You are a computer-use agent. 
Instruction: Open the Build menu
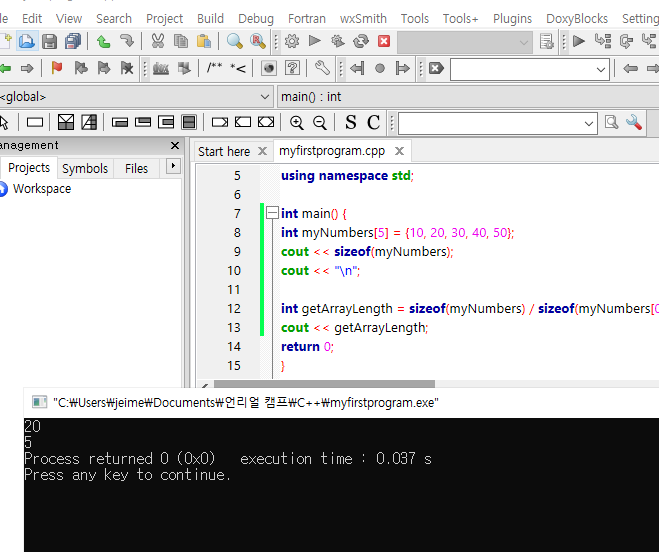pos(210,18)
